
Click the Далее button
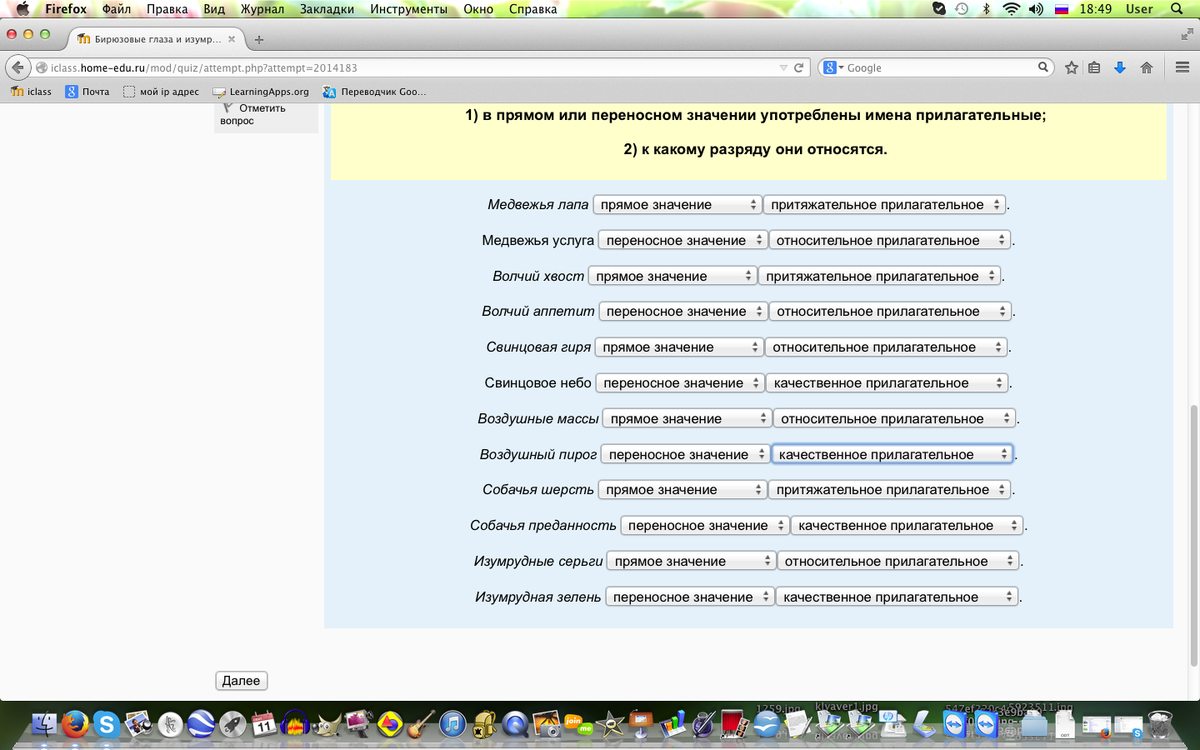[x=241, y=680]
